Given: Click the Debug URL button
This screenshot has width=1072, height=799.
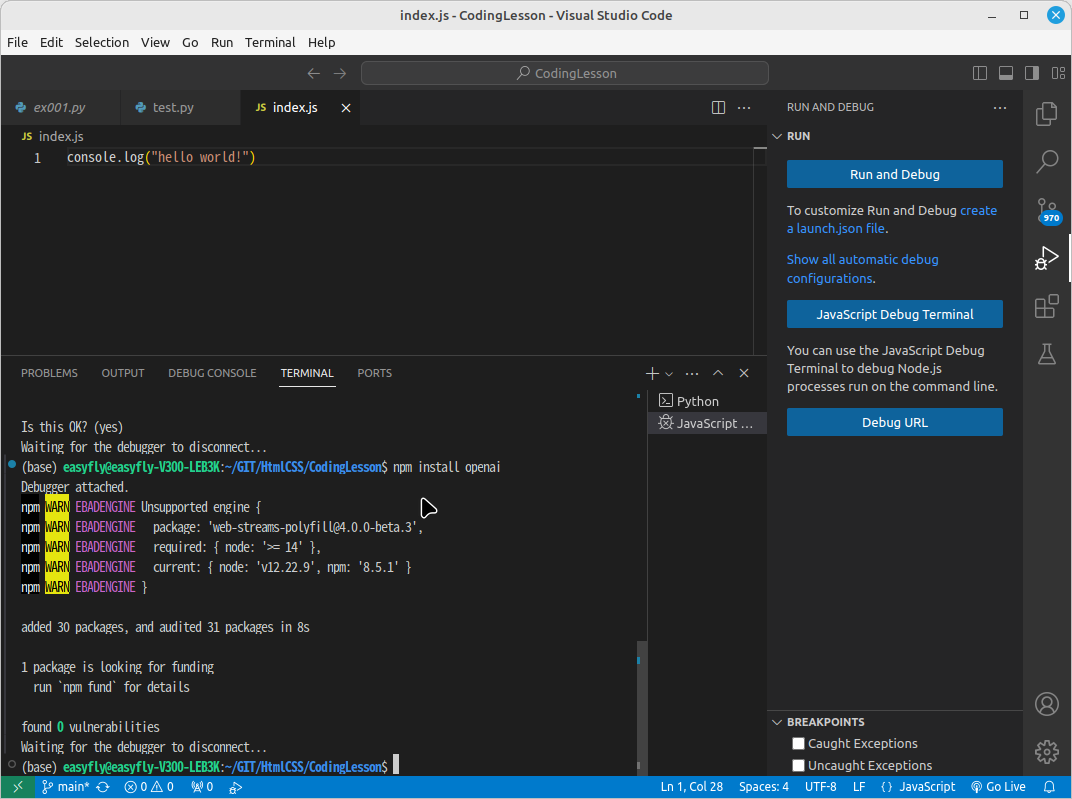Looking at the screenshot, I should pos(894,422).
